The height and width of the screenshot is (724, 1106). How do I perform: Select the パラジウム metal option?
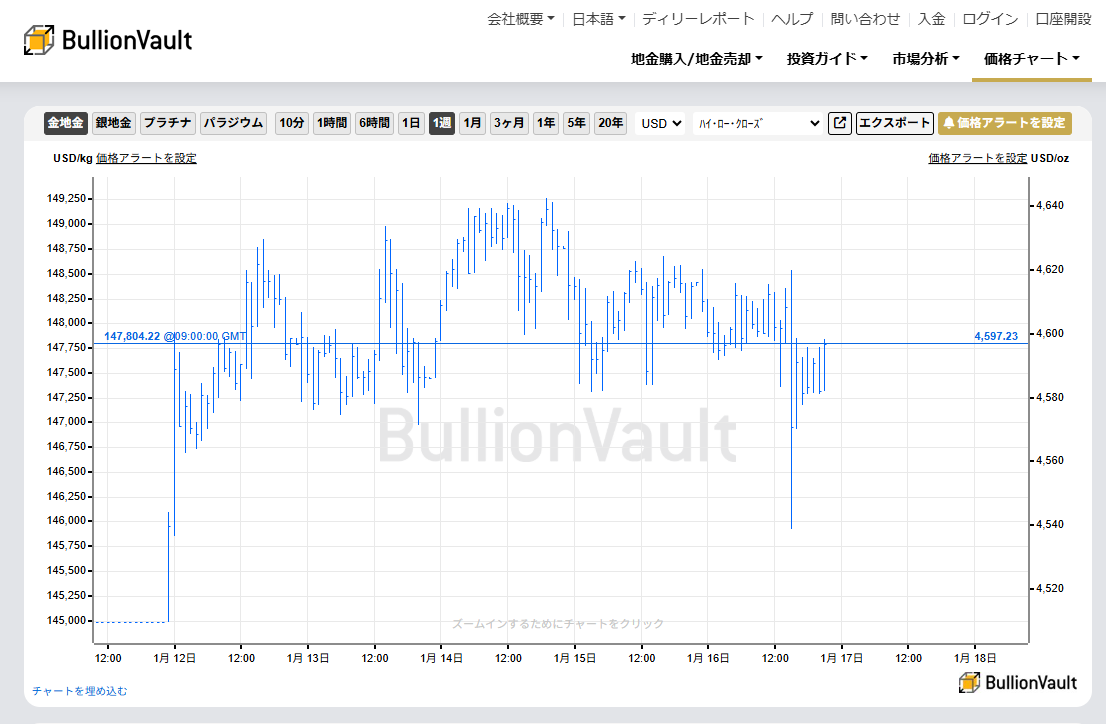[x=233, y=123]
